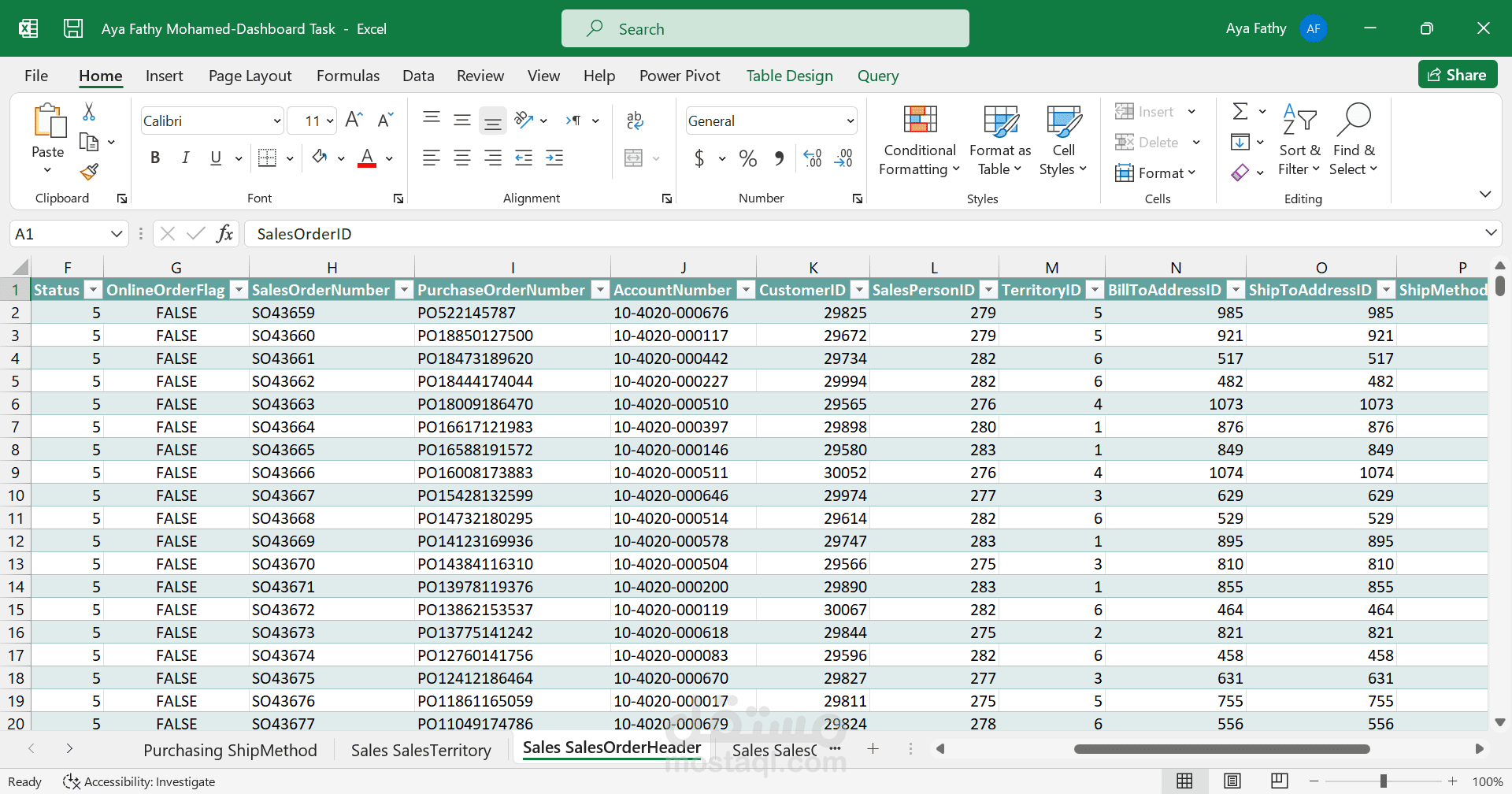
Task: Click the Format Painter brush icon
Action: [x=89, y=171]
